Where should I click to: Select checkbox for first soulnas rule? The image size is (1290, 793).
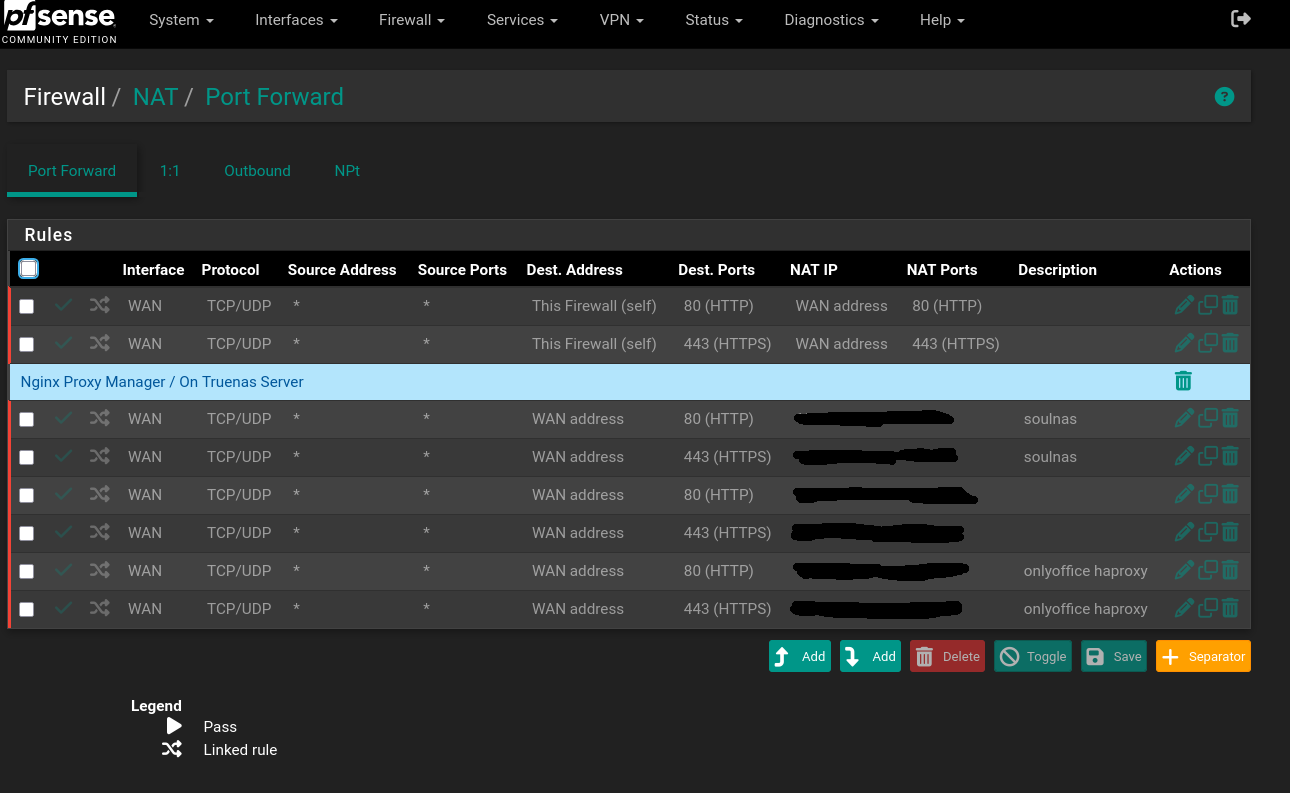point(27,420)
